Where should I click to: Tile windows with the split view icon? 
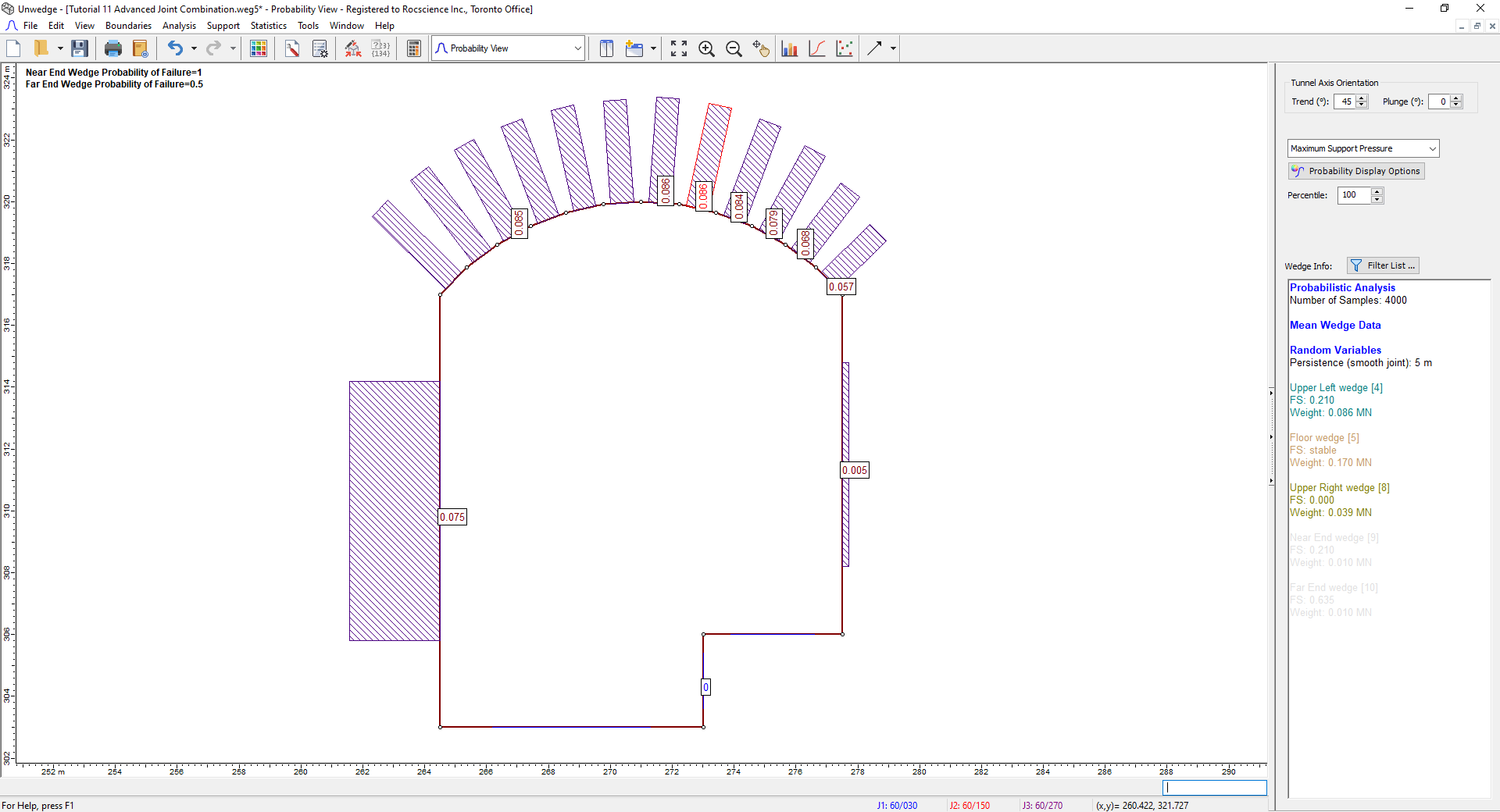(606, 48)
